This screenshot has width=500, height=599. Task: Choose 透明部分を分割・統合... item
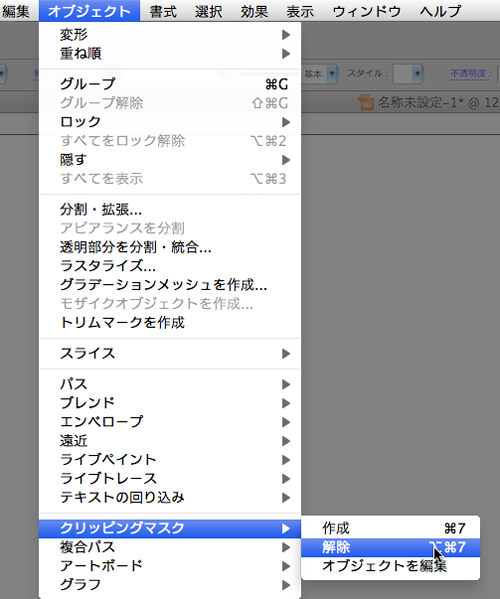pos(170,247)
